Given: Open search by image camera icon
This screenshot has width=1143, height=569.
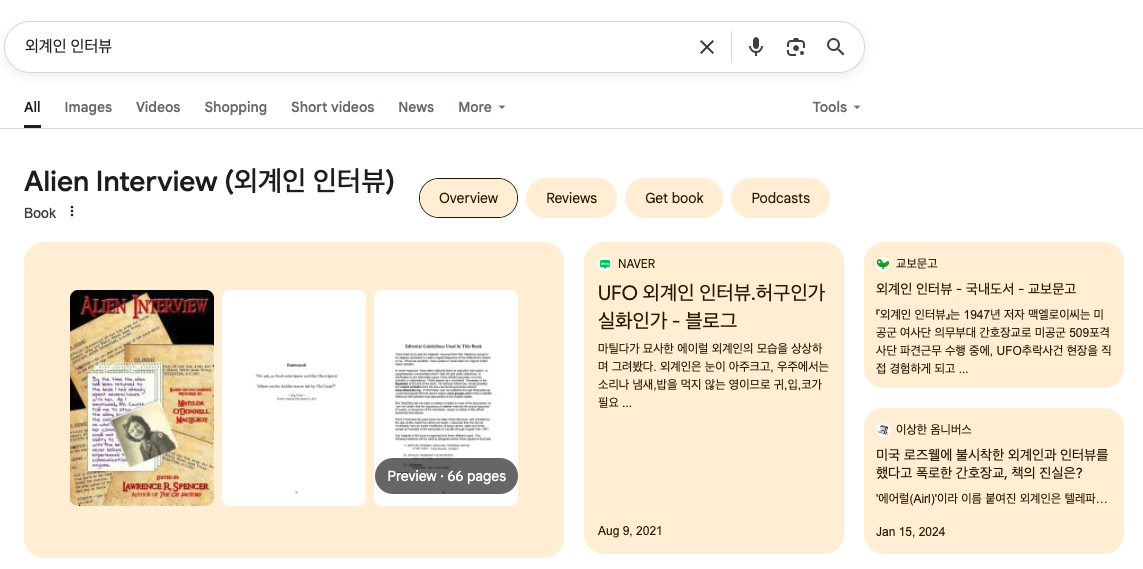Looking at the screenshot, I should [795, 47].
